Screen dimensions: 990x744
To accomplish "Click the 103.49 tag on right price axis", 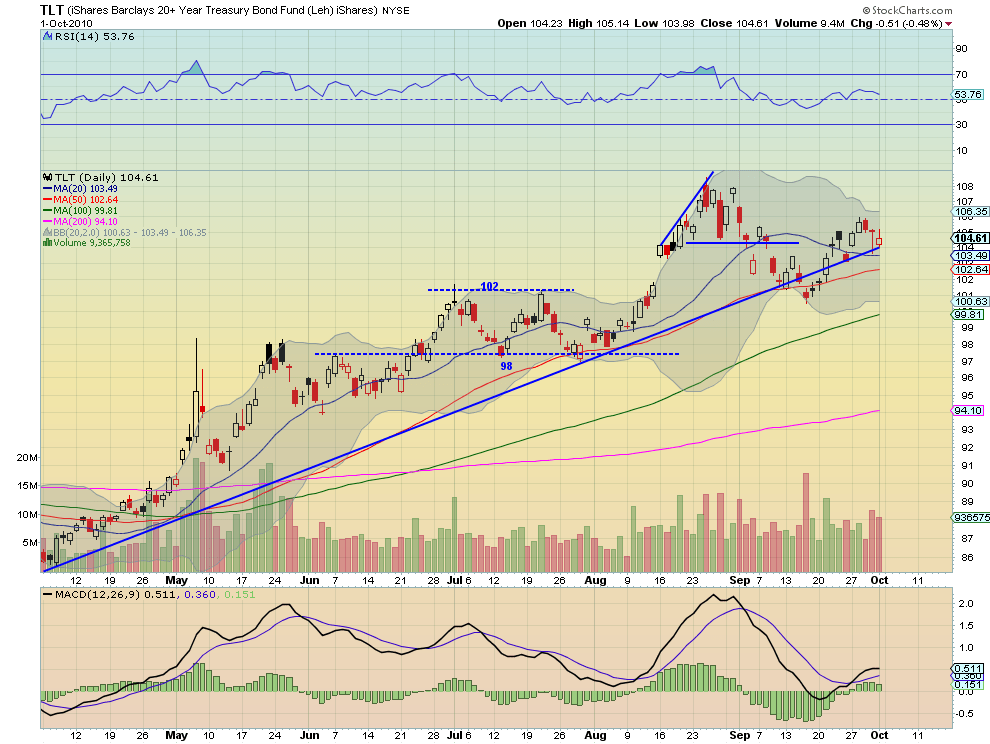I will pos(970,256).
